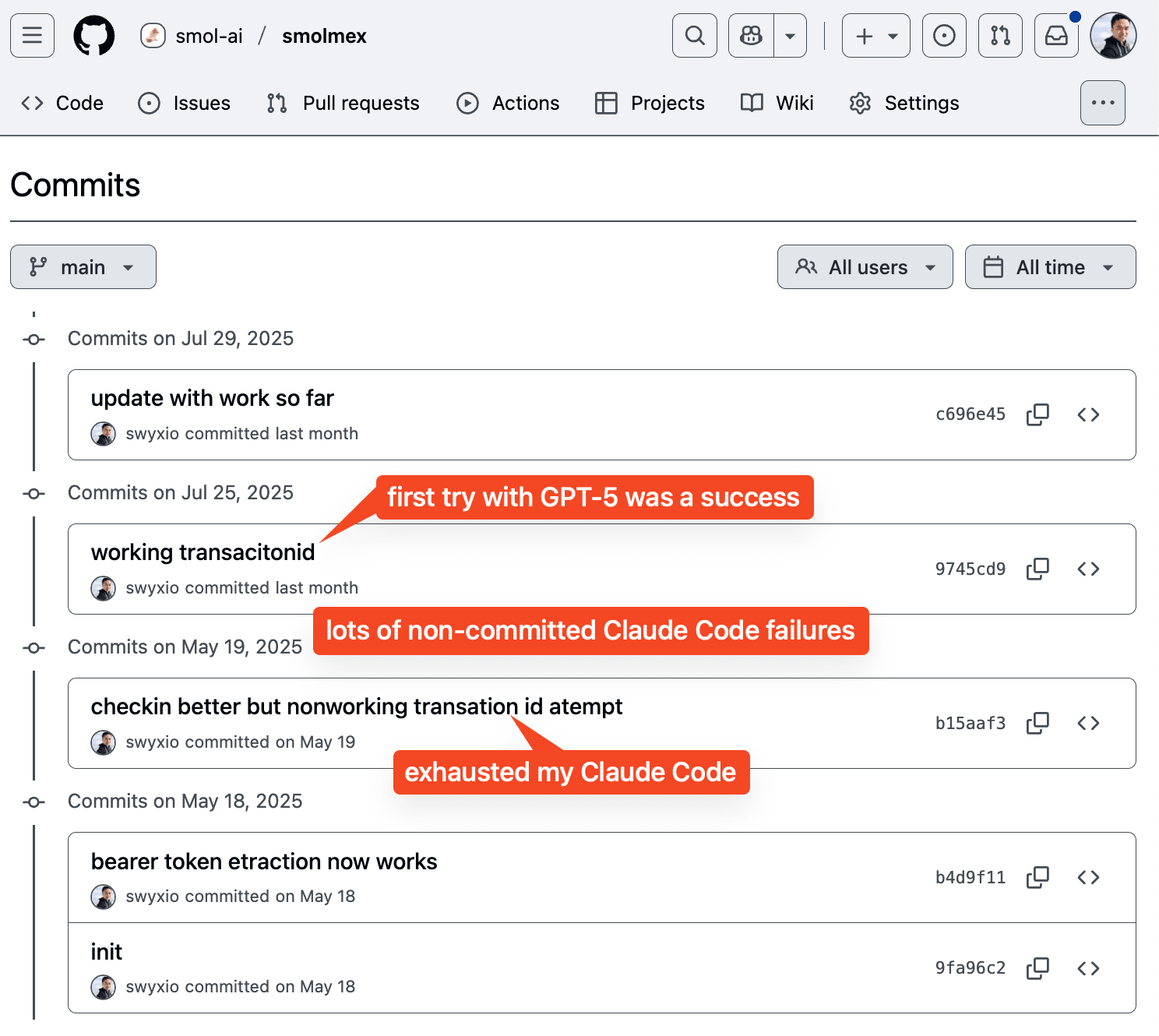Open commit hash 9745cd9
Image resolution: width=1159 pixels, height=1036 pixels.
(x=971, y=569)
